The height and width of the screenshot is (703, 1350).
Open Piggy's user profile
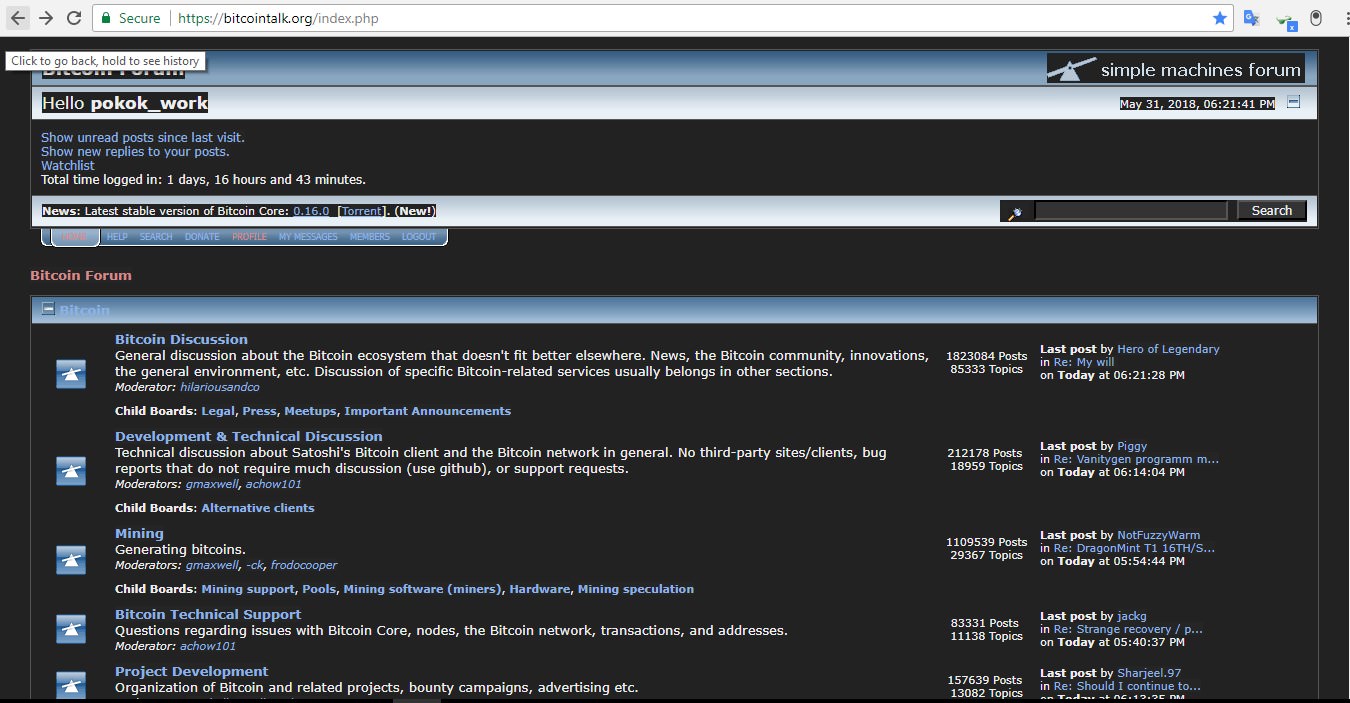coord(1132,446)
